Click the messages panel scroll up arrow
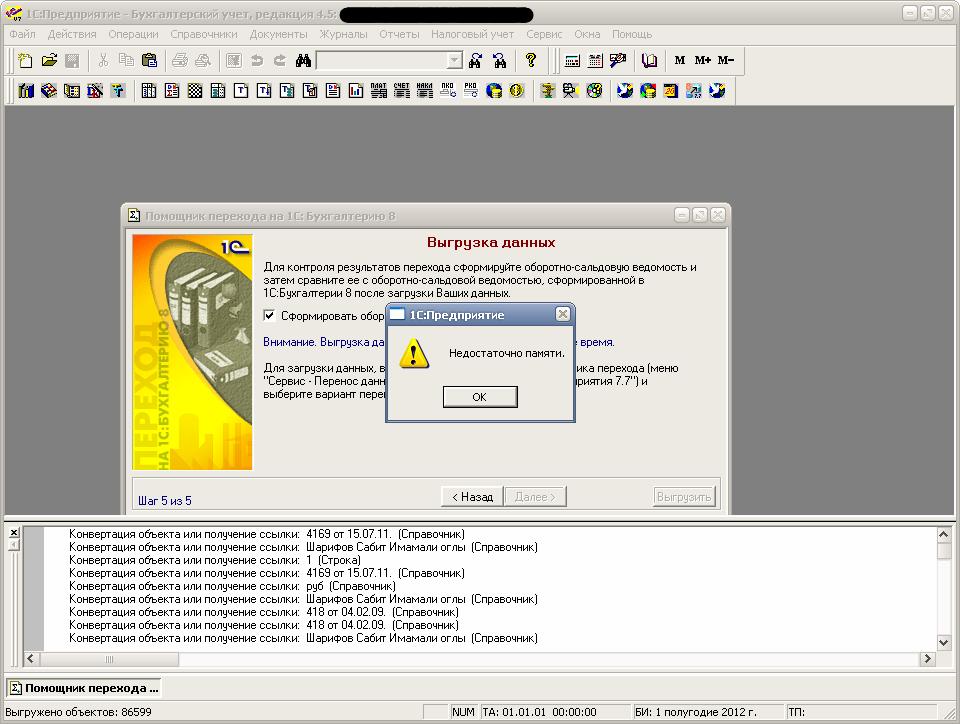 (x=943, y=534)
